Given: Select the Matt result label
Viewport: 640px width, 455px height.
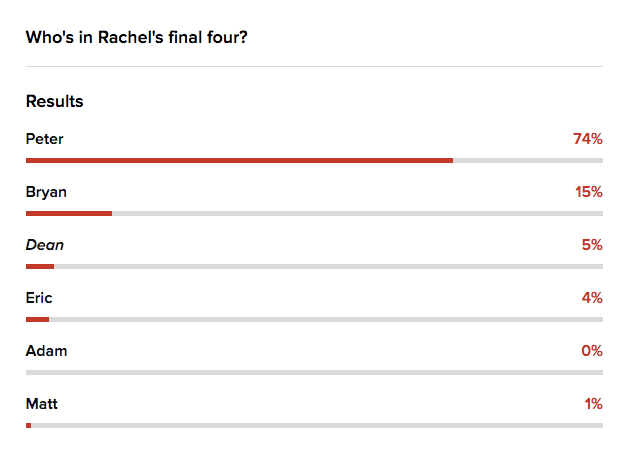Looking at the screenshot, I should pos(42,404).
